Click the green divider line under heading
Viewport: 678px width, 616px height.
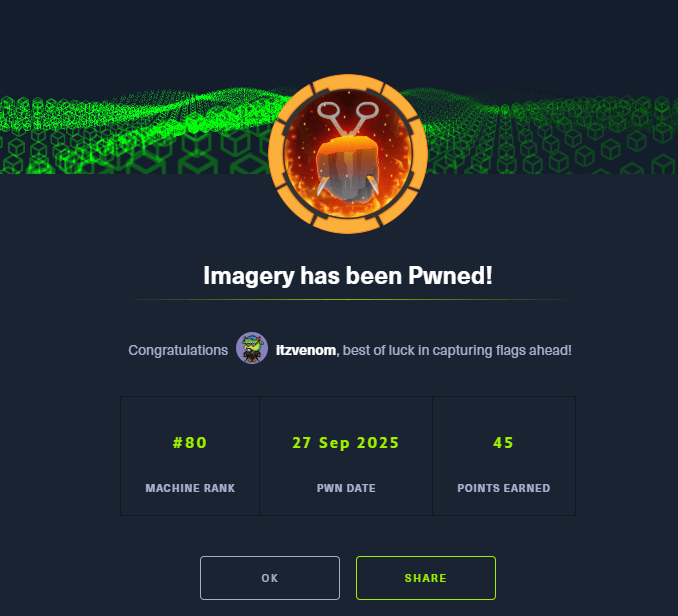[349, 299]
